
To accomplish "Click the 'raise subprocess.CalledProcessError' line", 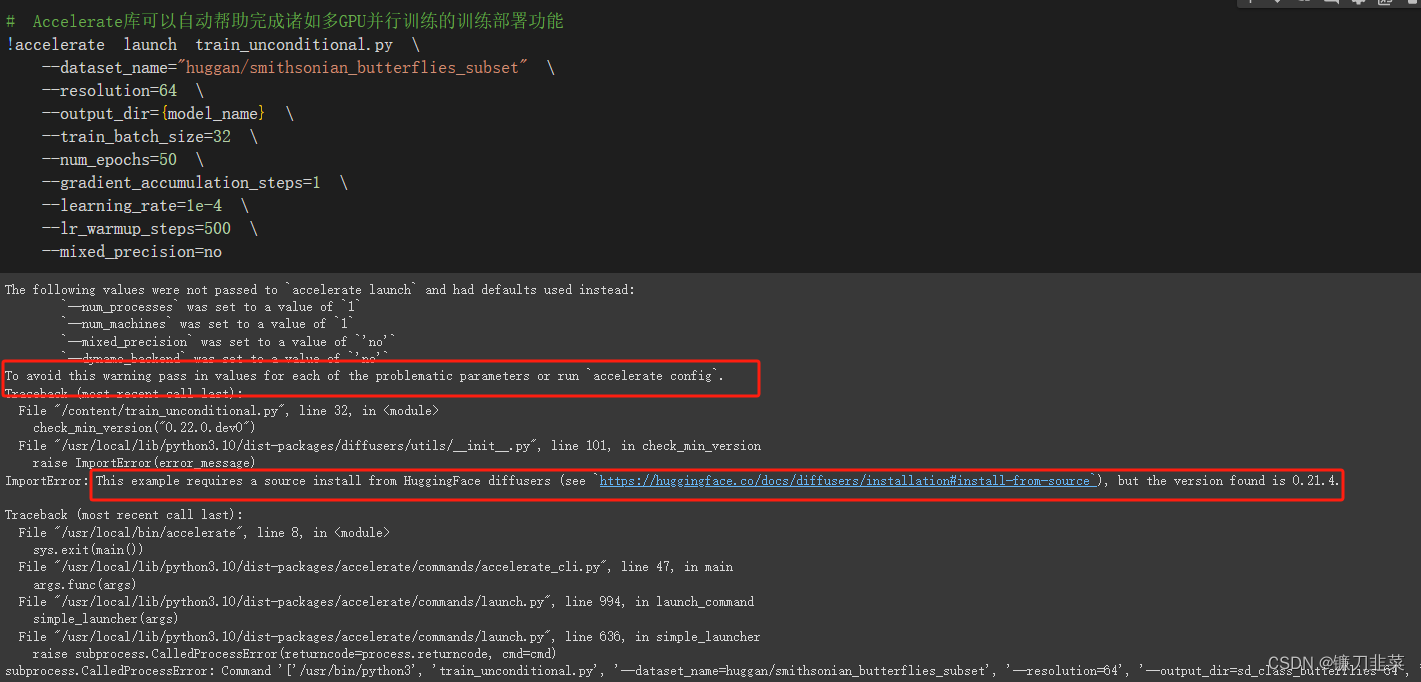I will (294, 654).
